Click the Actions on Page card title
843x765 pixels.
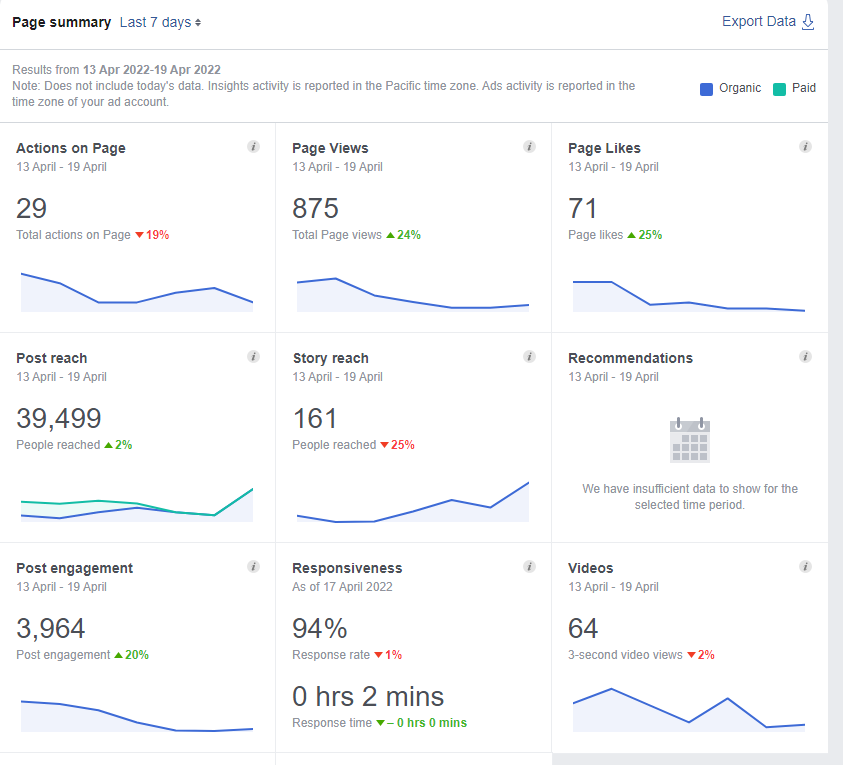click(x=71, y=148)
